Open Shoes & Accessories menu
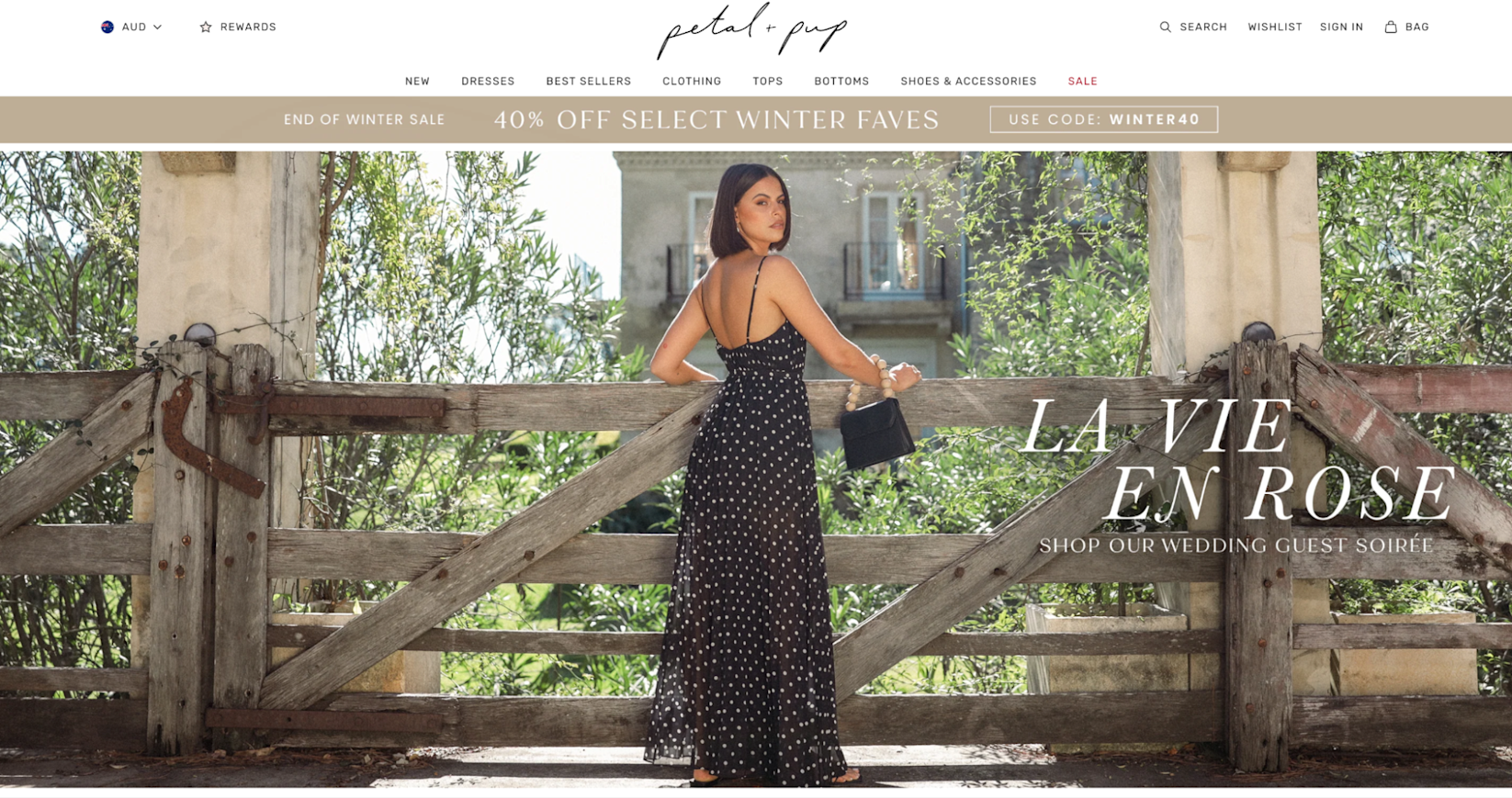Image resolution: width=1512 pixels, height=798 pixels. pos(968,81)
